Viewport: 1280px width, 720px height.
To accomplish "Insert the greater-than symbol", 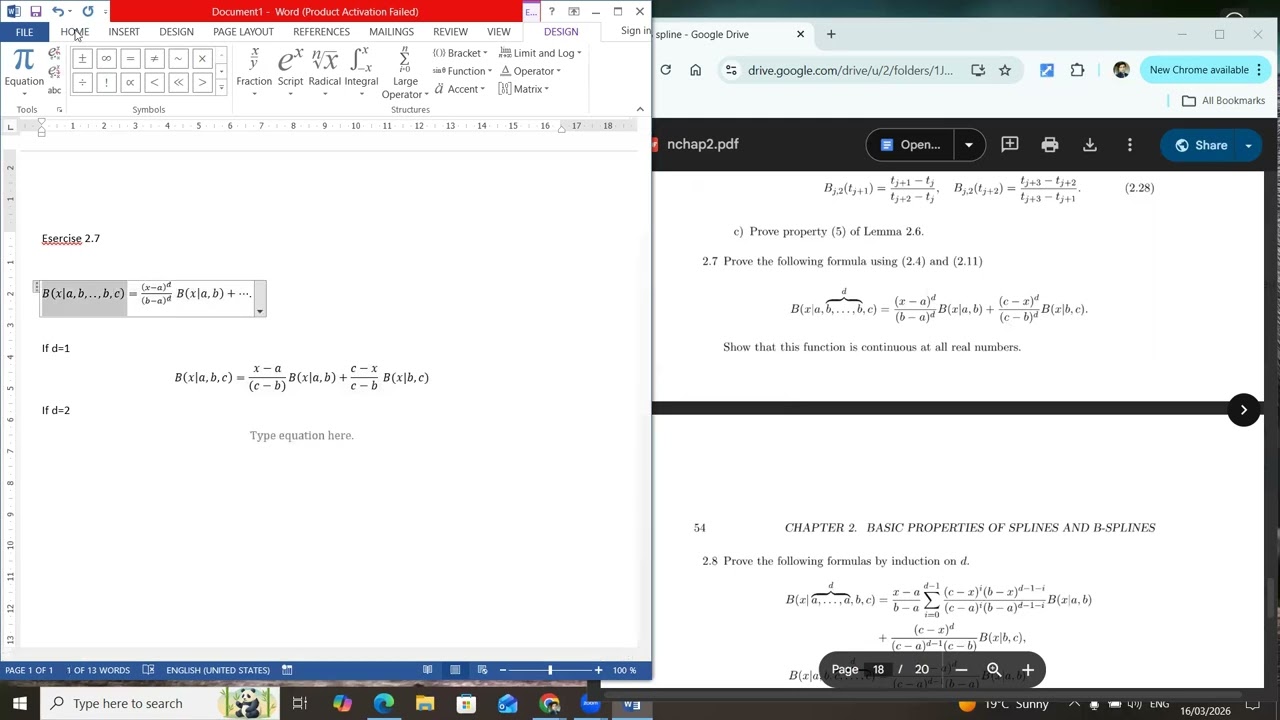I will point(202,83).
